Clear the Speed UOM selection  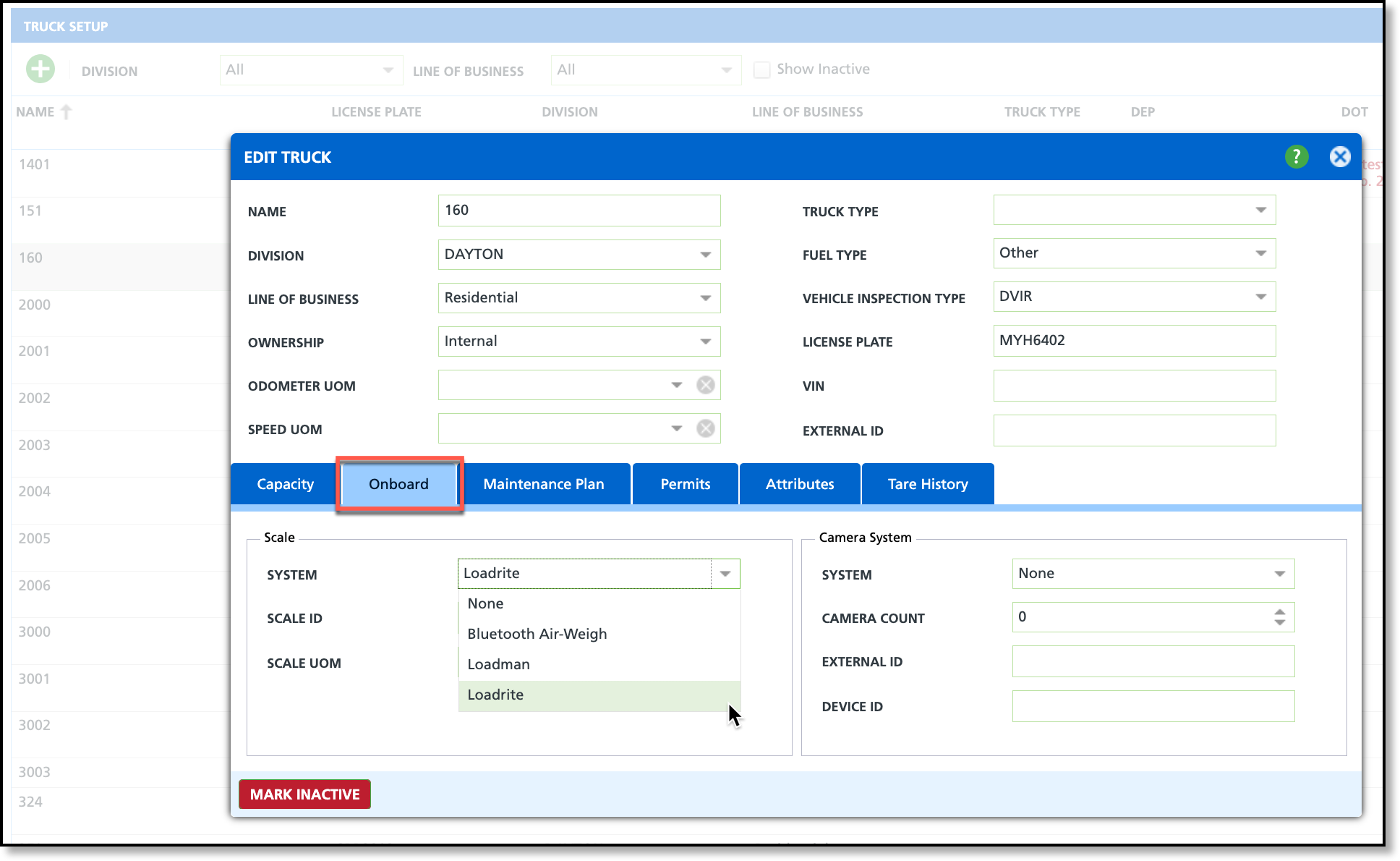(x=705, y=428)
